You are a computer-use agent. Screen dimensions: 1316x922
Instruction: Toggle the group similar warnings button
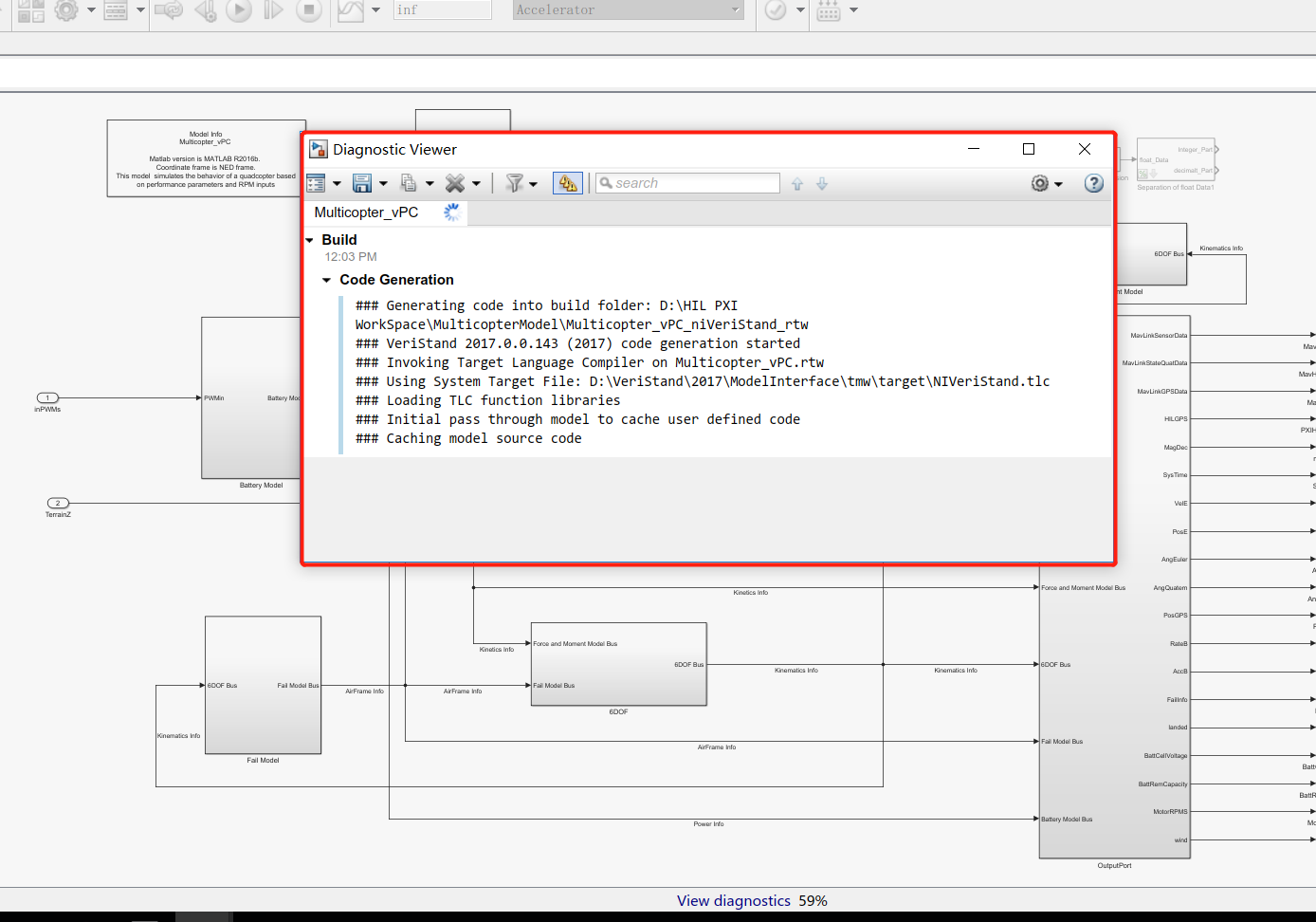point(567,183)
